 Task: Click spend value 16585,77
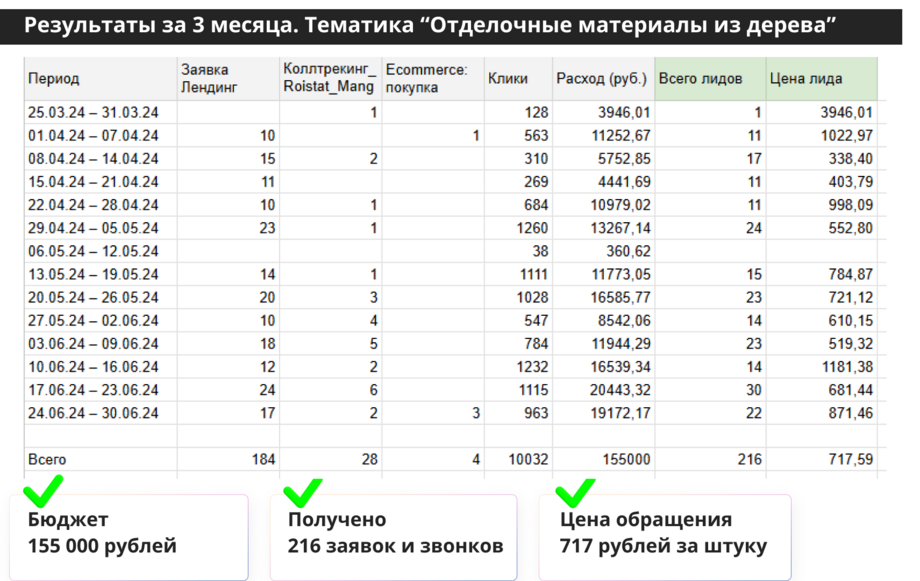click(621, 298)
